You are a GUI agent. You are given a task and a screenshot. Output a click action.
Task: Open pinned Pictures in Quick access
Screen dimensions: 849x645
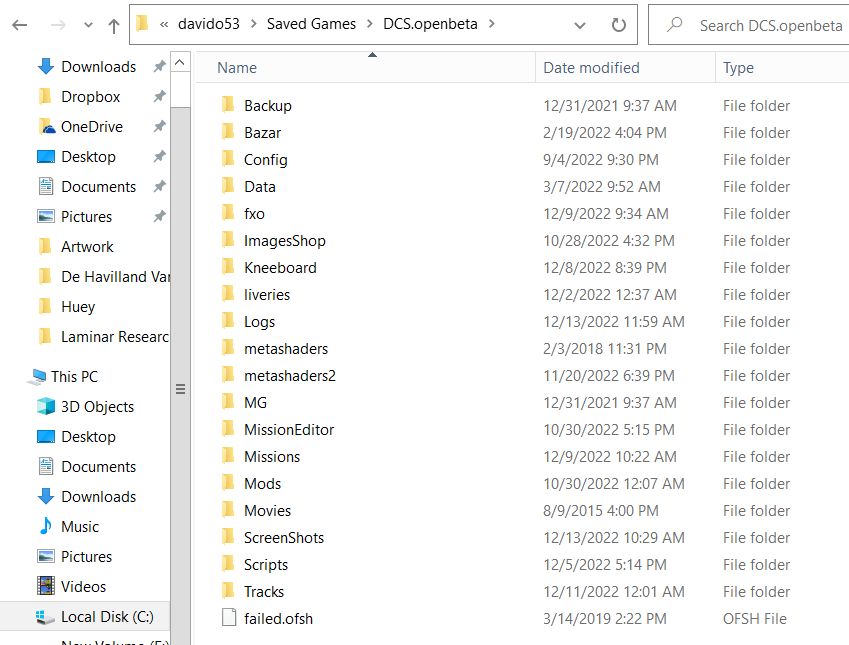point(86,217)
